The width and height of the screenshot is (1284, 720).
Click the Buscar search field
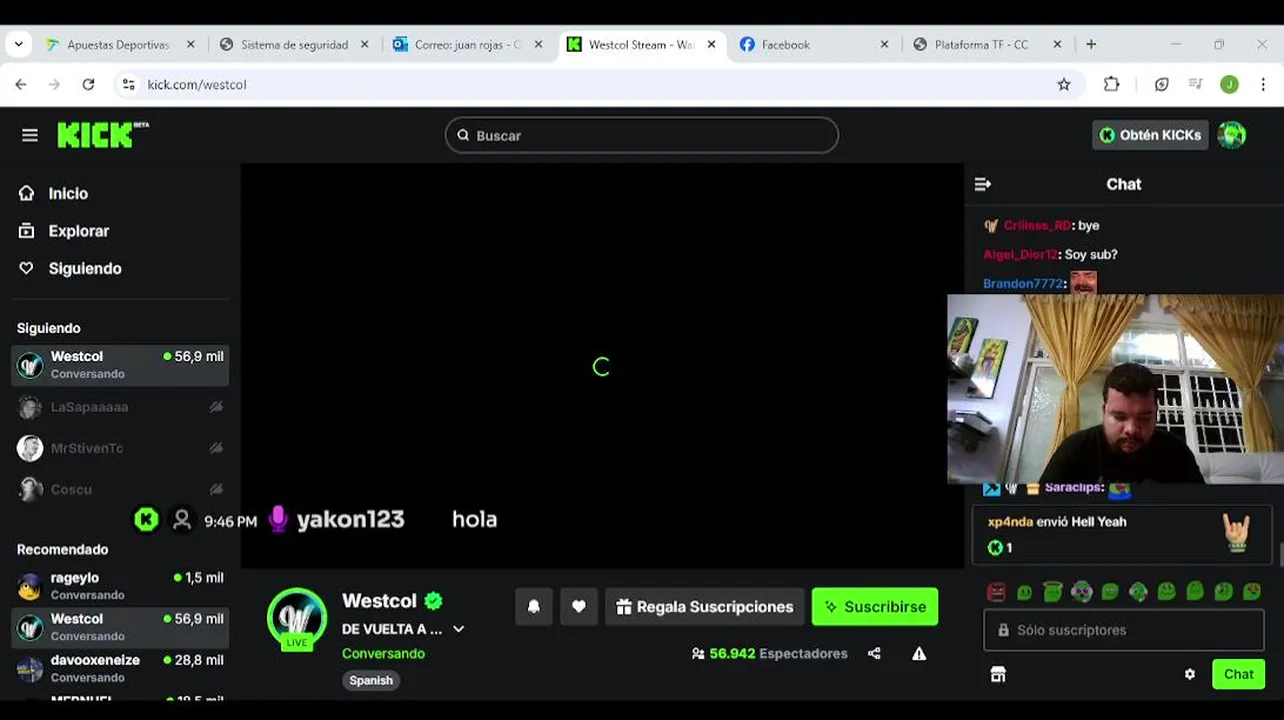641,135
